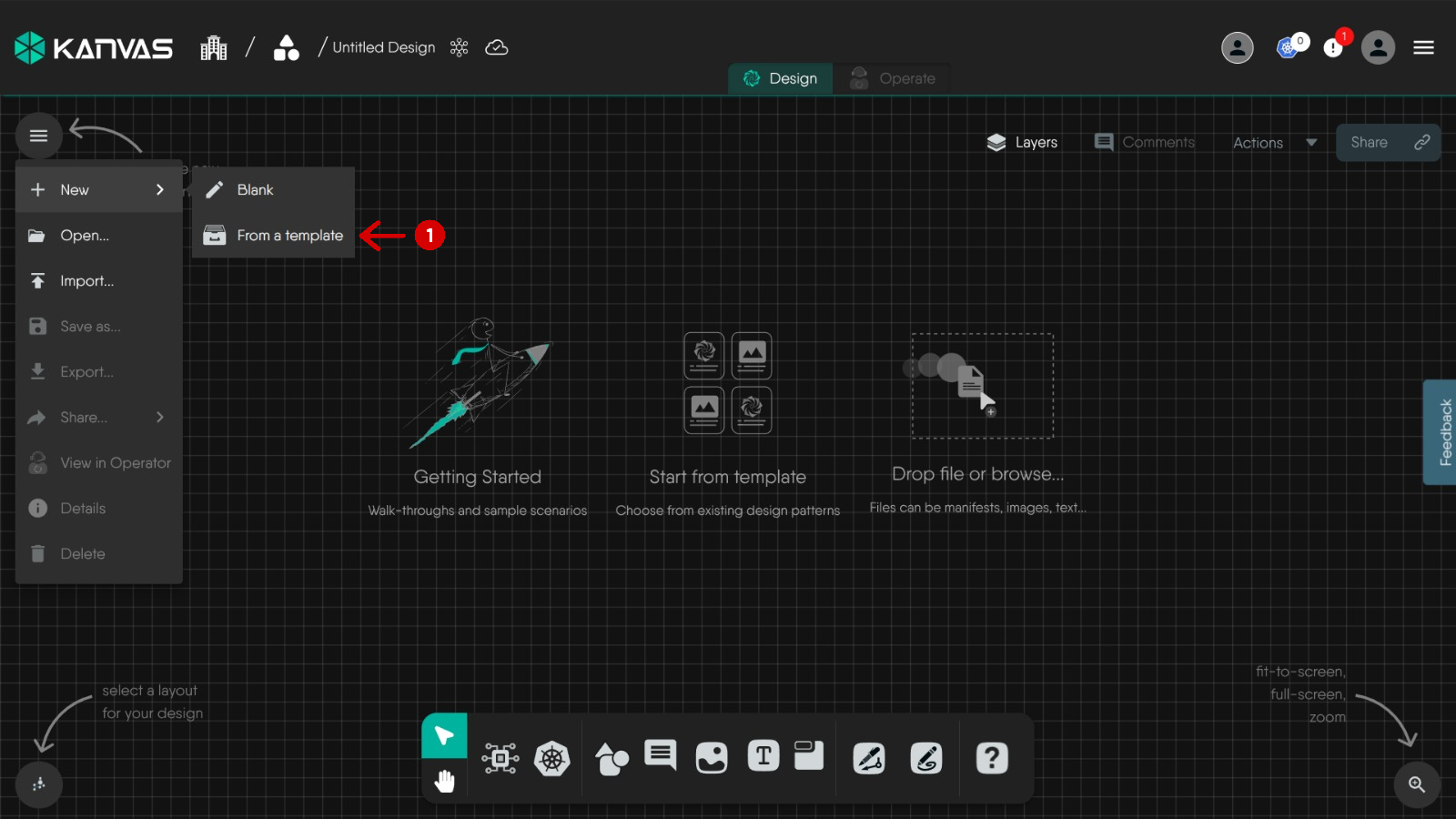Open the Kubernetes helm wheel components
1456x819 pixels.
[552, 758]
